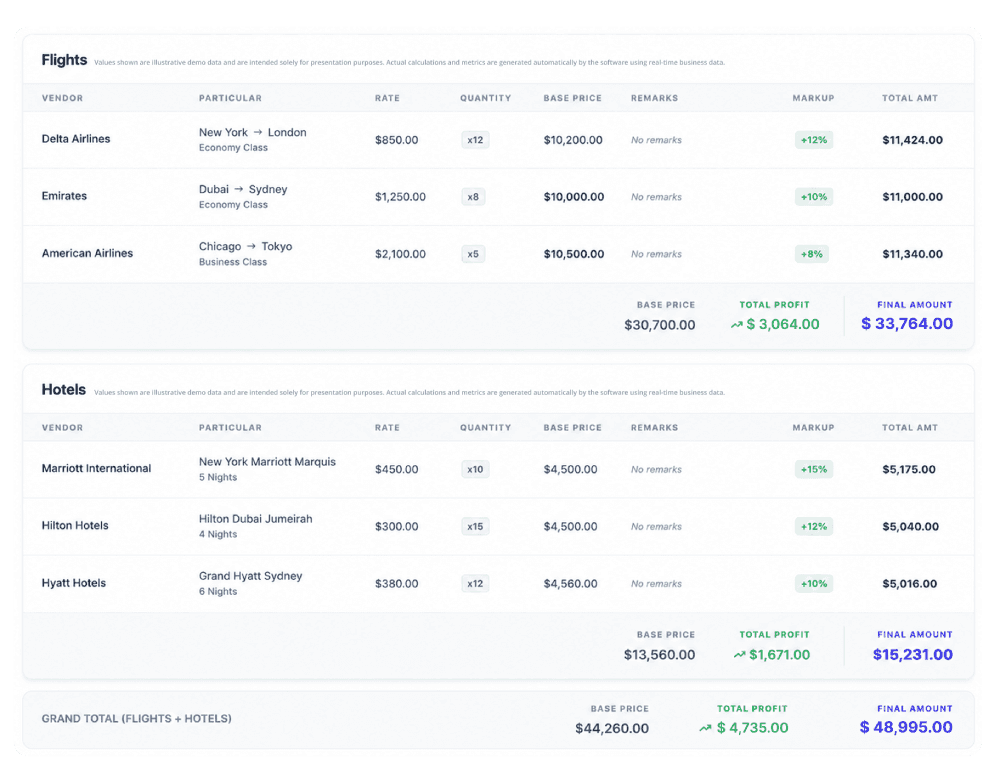The height and width of the screenshot is (783, 1000).
Task: Select the Flights final amount $33,764.00
Action: [907, 324]
